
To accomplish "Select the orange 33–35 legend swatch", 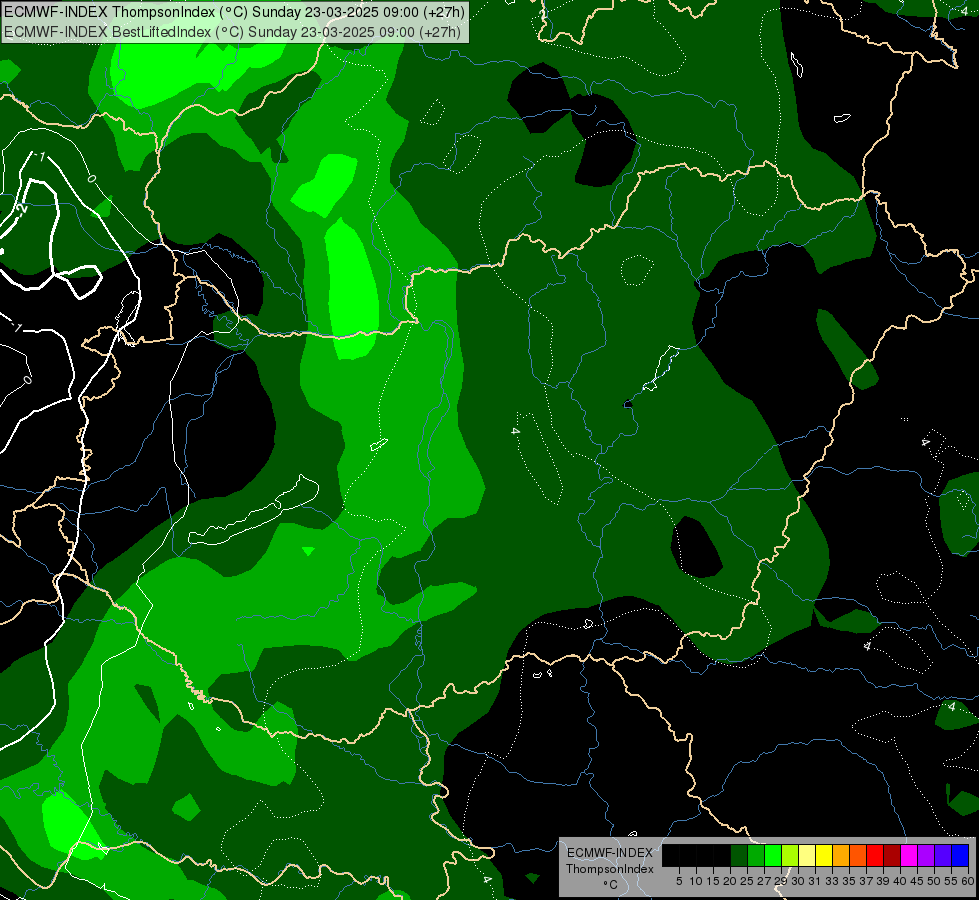I will pyautogui.click(x=841, y=855).
